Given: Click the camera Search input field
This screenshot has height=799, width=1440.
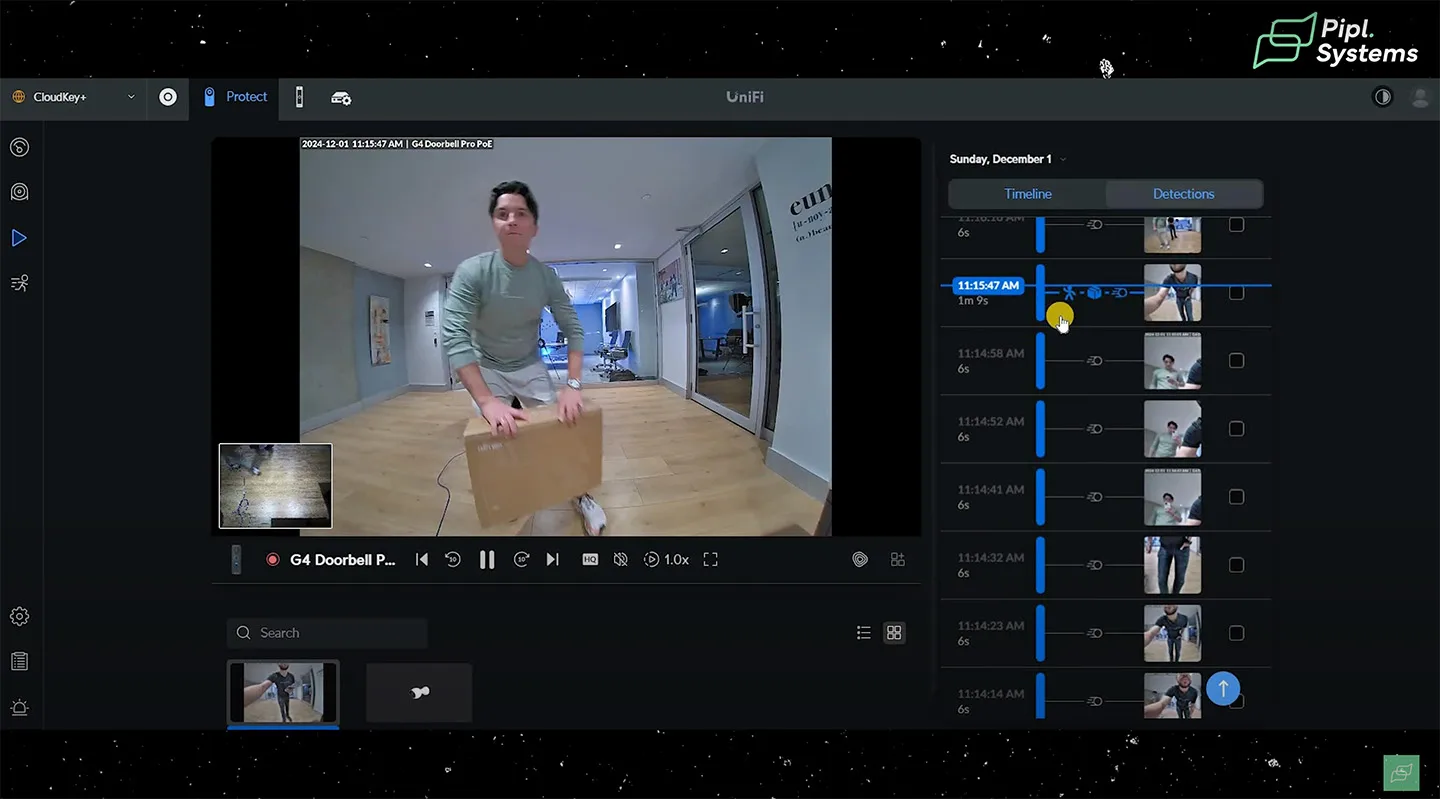Looking at the screenshot, I should (x=327, y=633).
